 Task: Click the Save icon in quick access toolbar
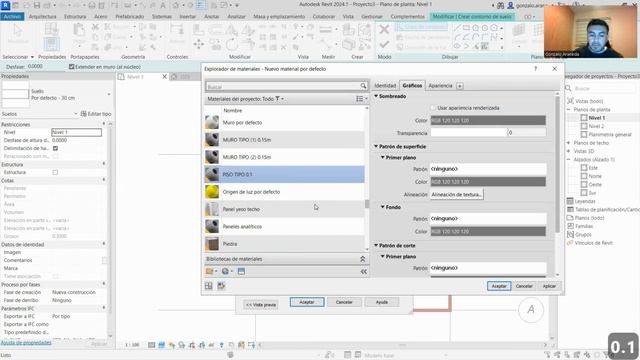coord(36,5)
